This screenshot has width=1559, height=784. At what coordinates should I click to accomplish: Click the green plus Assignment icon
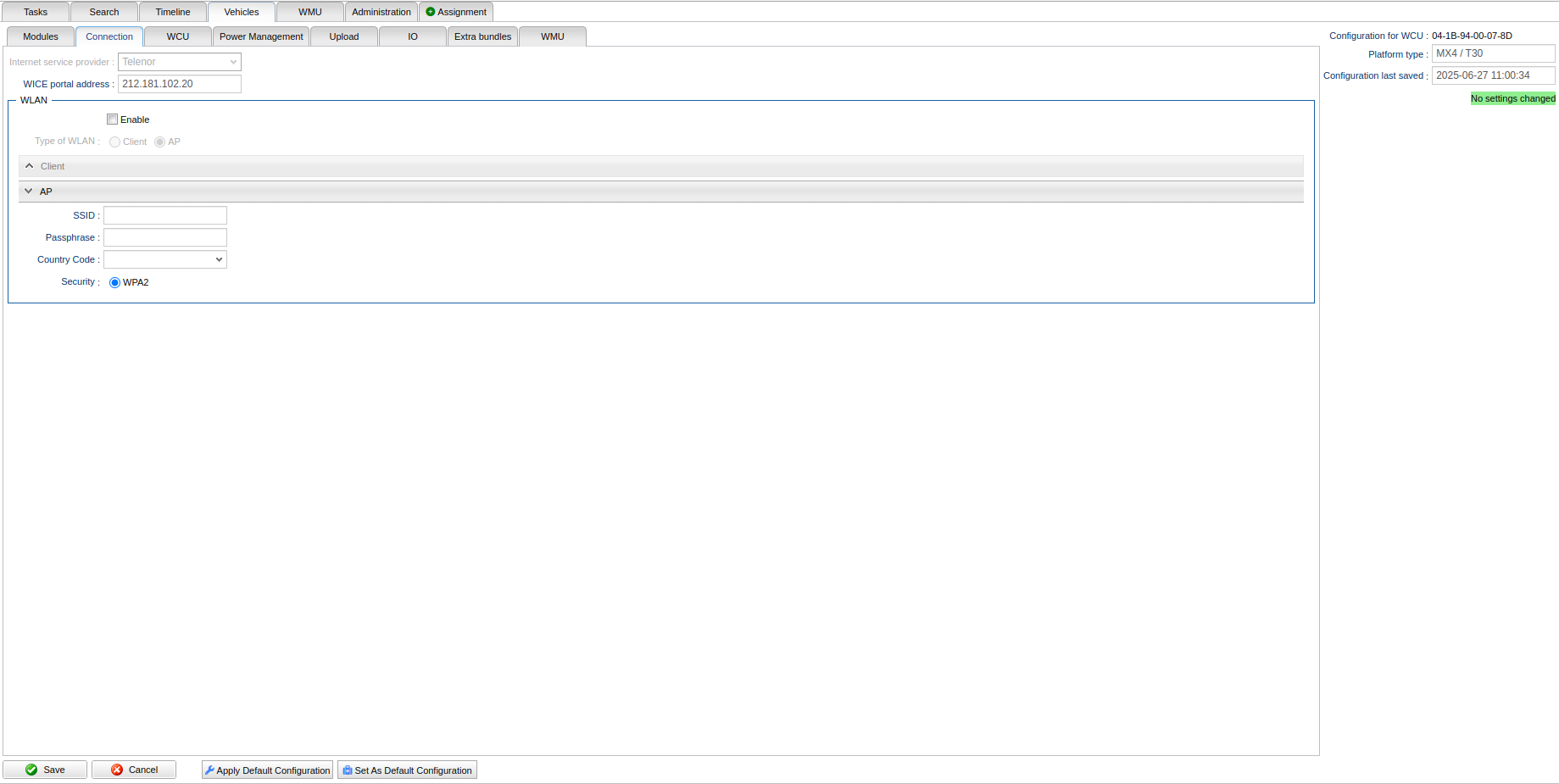coord(431,12)
